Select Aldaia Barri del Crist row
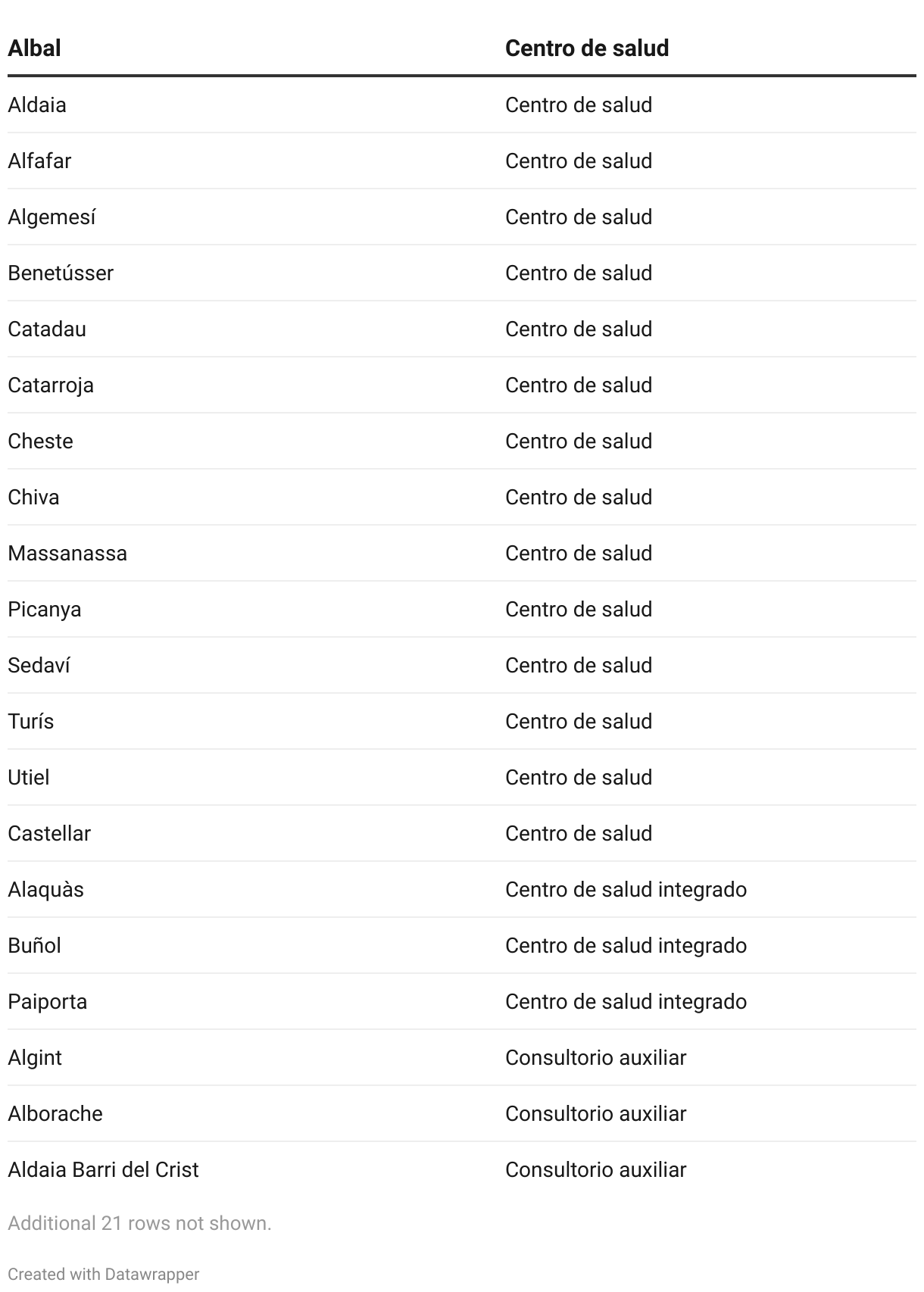The image size is (924, 1292). pos(103,1169)
